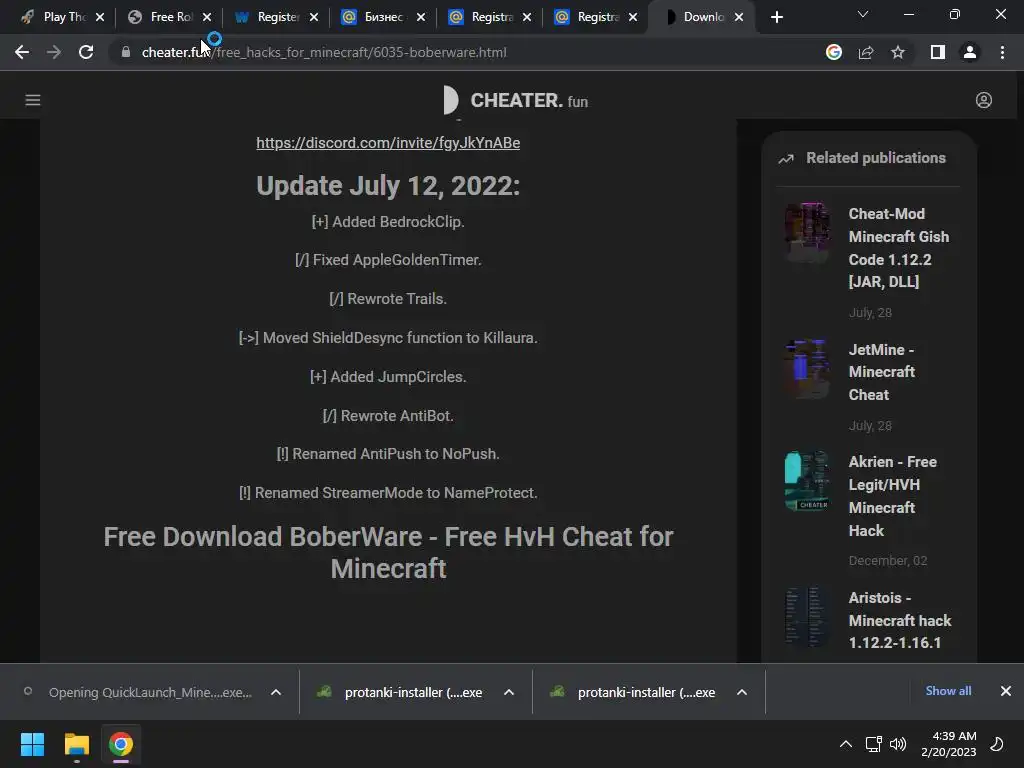Open 'Aristois - Minecraft hack 1.12.2-1.16.1' article
The width and height of the screenshot is (1024, 768).
(x=899, y=620)
